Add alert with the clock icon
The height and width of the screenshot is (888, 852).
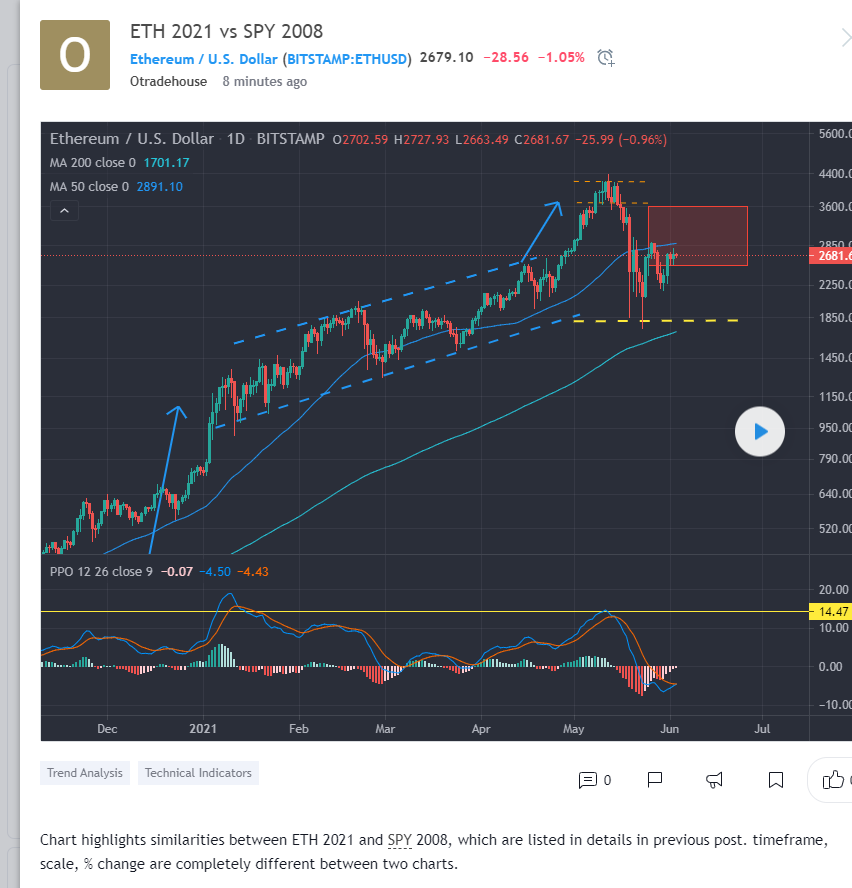click(605, 58)
